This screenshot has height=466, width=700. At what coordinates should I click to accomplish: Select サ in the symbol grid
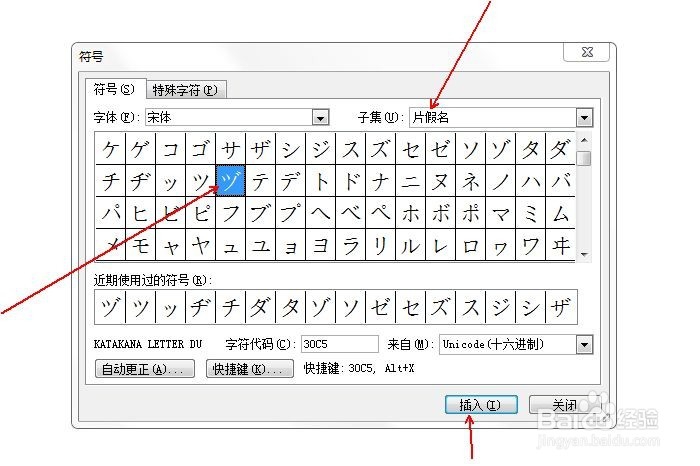[x=230, y=149]
